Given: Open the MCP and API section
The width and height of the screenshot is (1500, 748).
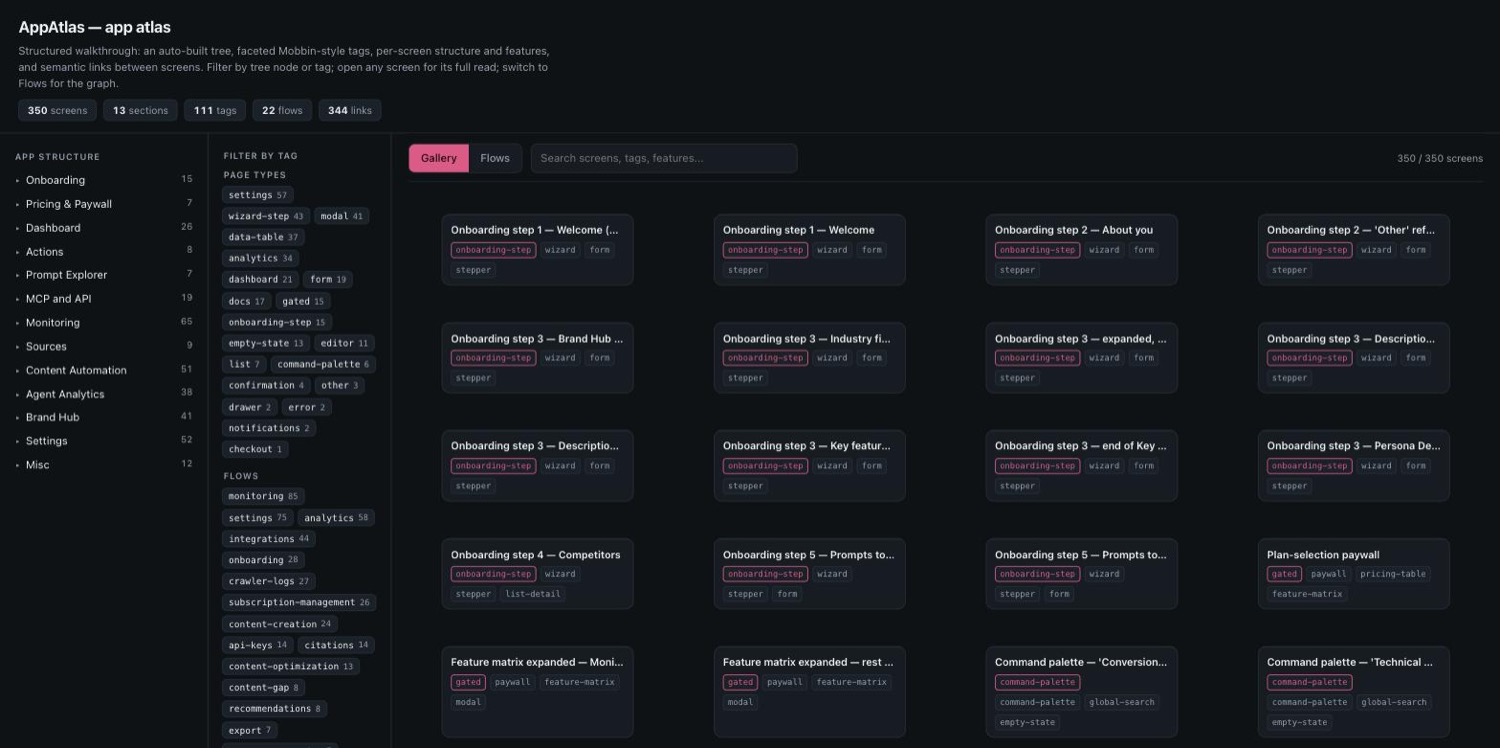Looking at the screenshot, I should click(x=103, y=298).
